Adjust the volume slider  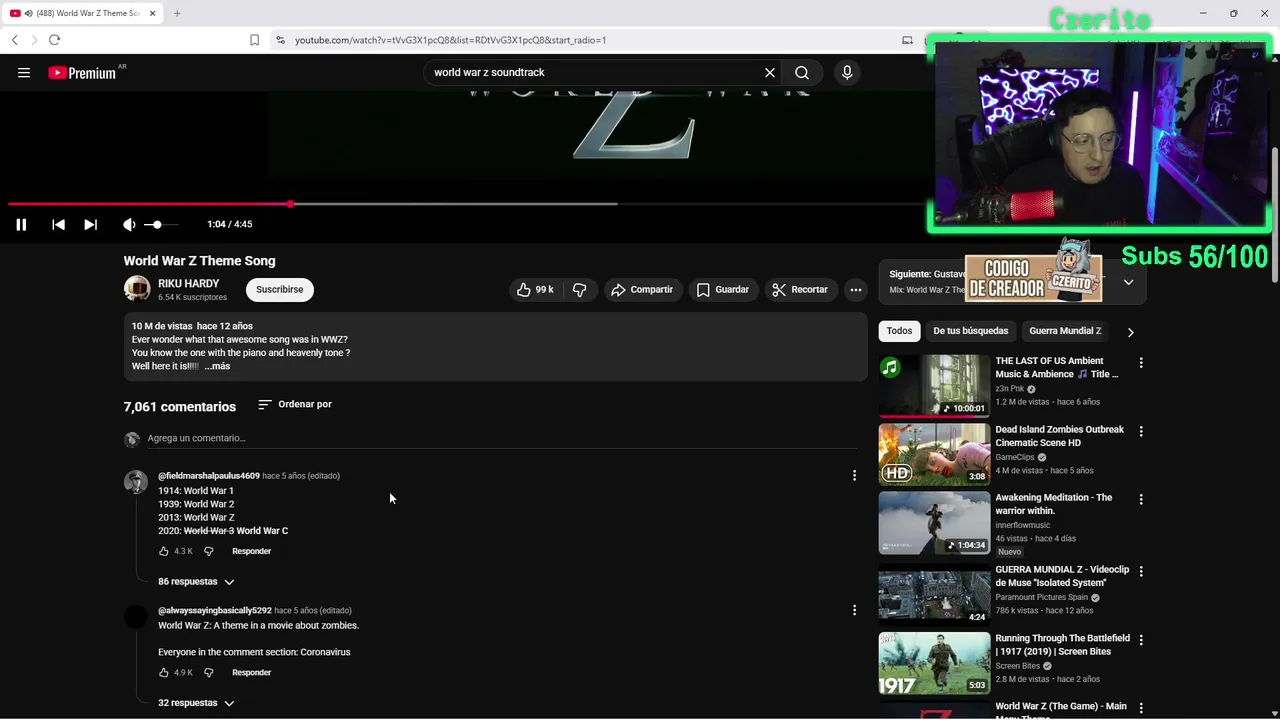[x=160, y=224]
